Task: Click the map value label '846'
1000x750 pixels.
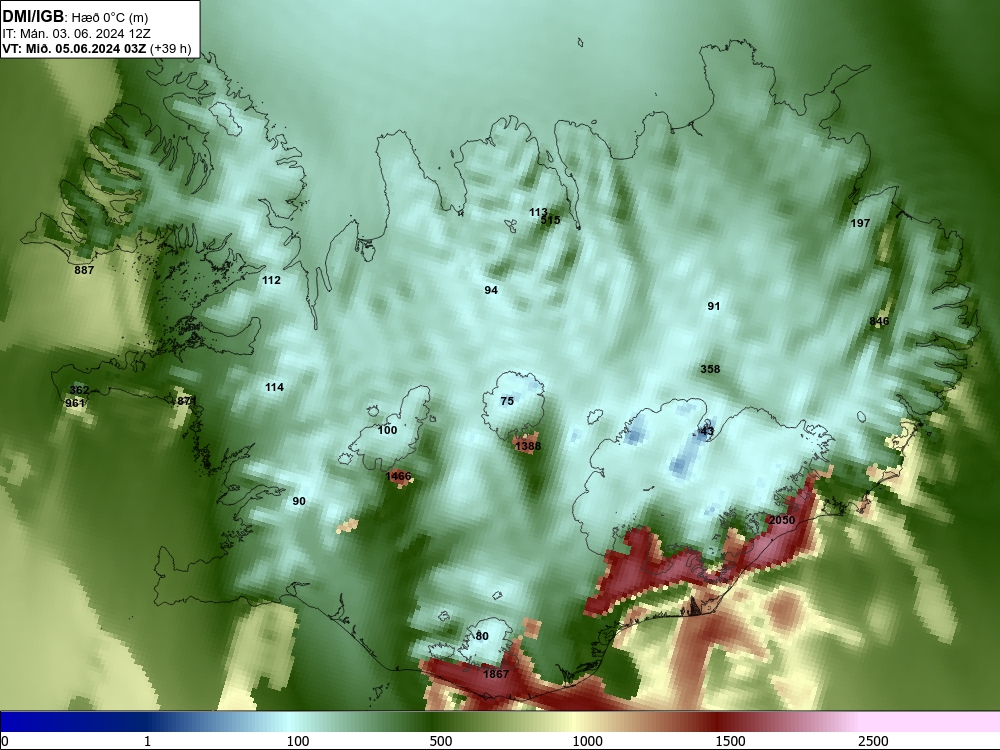Action: [879, 321]
